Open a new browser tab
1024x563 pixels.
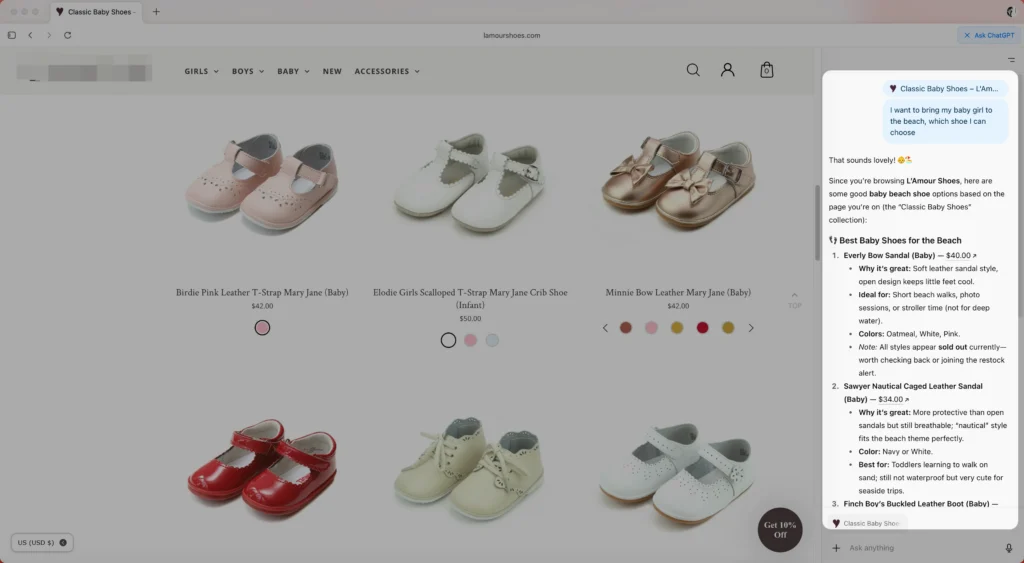click(x=156, y=12)
